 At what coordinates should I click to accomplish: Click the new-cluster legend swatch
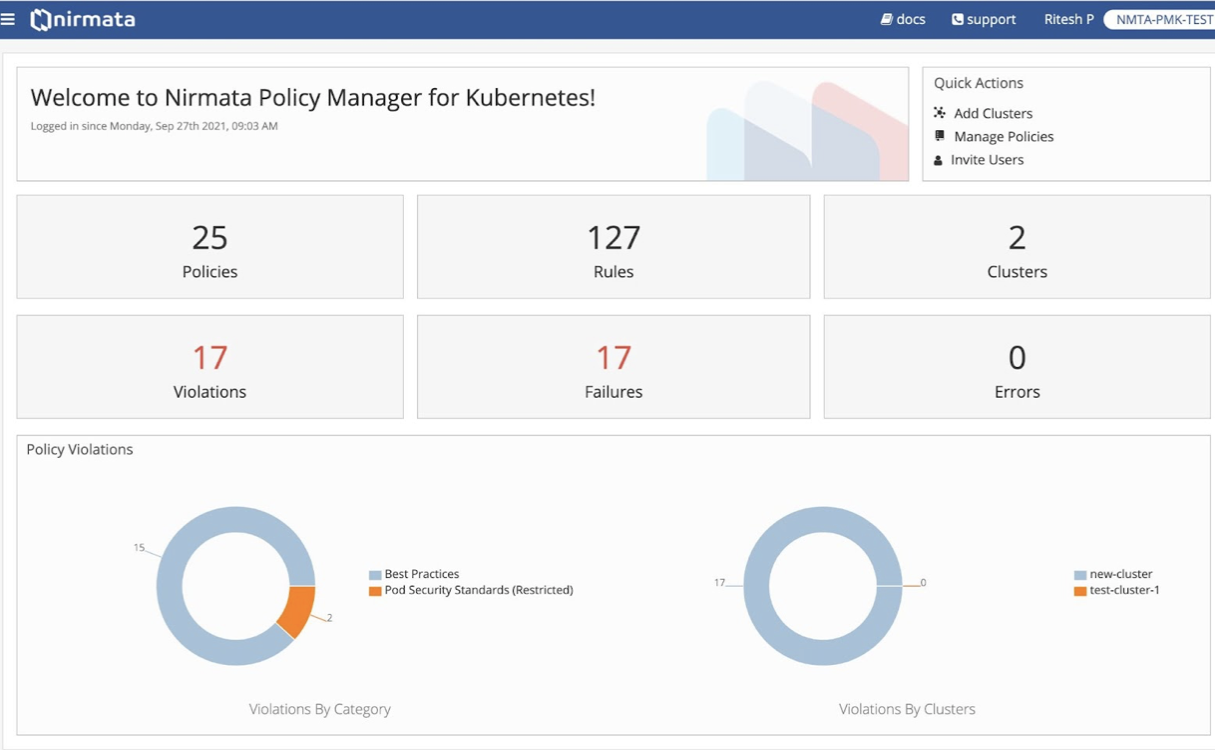(1080, 575)
